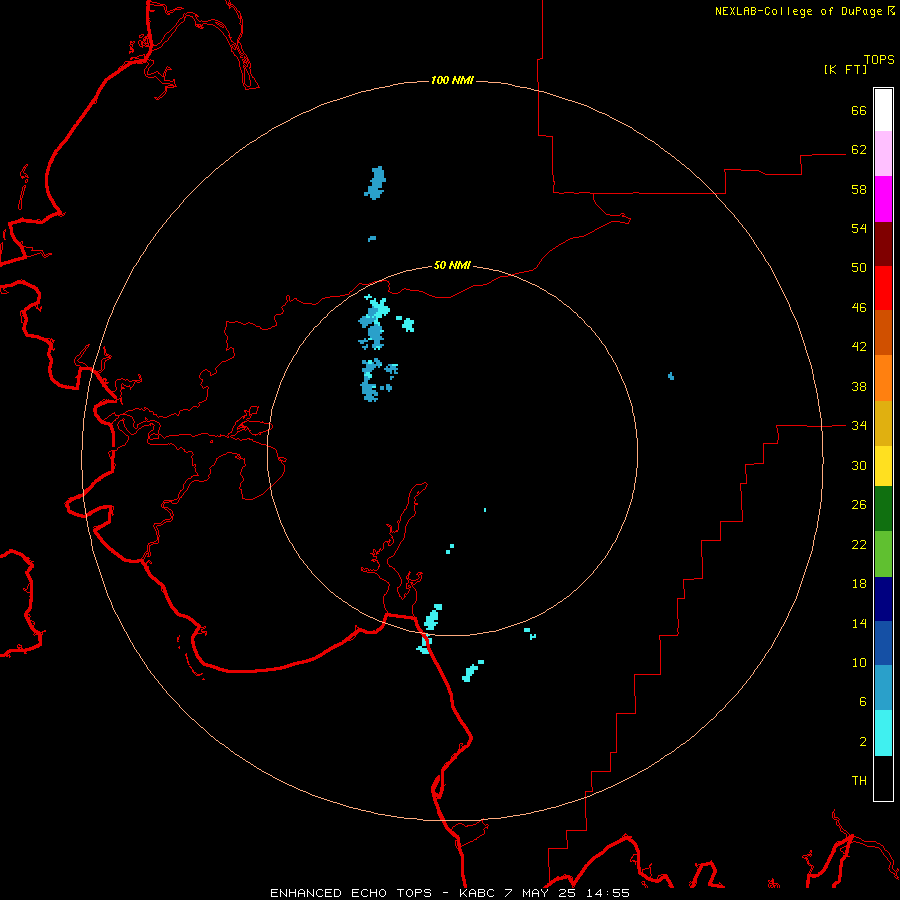Click the "TOPS" legend heading
900x900 pixels.
879,59
